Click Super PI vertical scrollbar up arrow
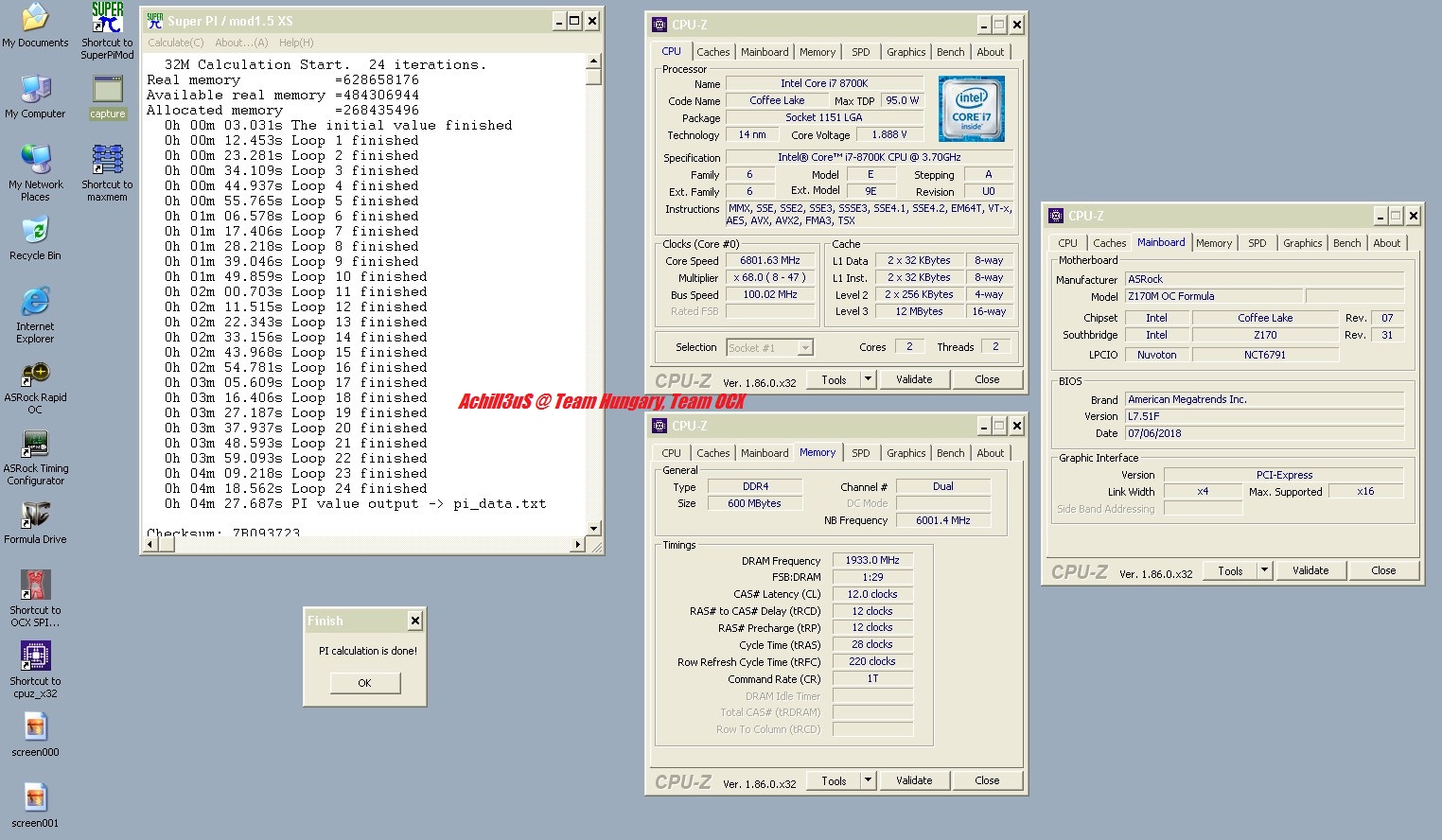 tap(593, 61)
